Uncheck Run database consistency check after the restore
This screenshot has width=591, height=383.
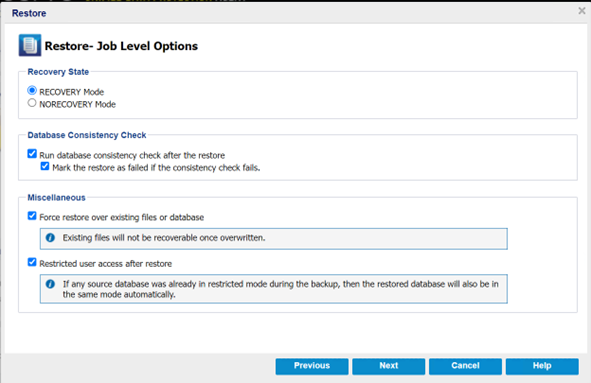pyautogui.click(x=32, y=154)
